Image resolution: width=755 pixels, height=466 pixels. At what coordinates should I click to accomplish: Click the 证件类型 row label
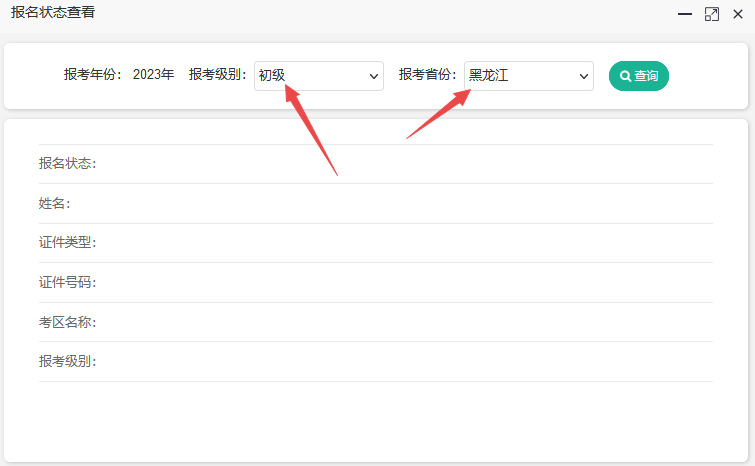(x=68, y=242)
